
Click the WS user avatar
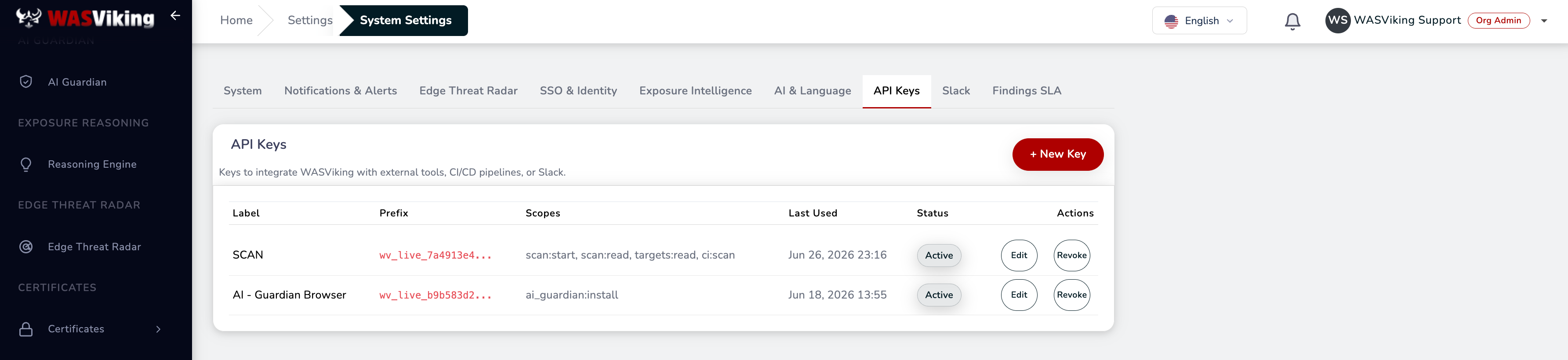1337,20
